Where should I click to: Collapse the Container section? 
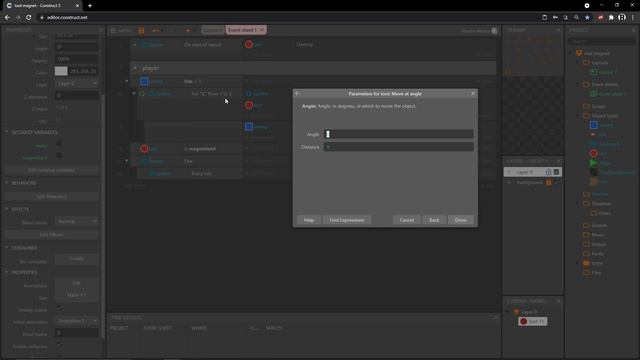[7, 247]
